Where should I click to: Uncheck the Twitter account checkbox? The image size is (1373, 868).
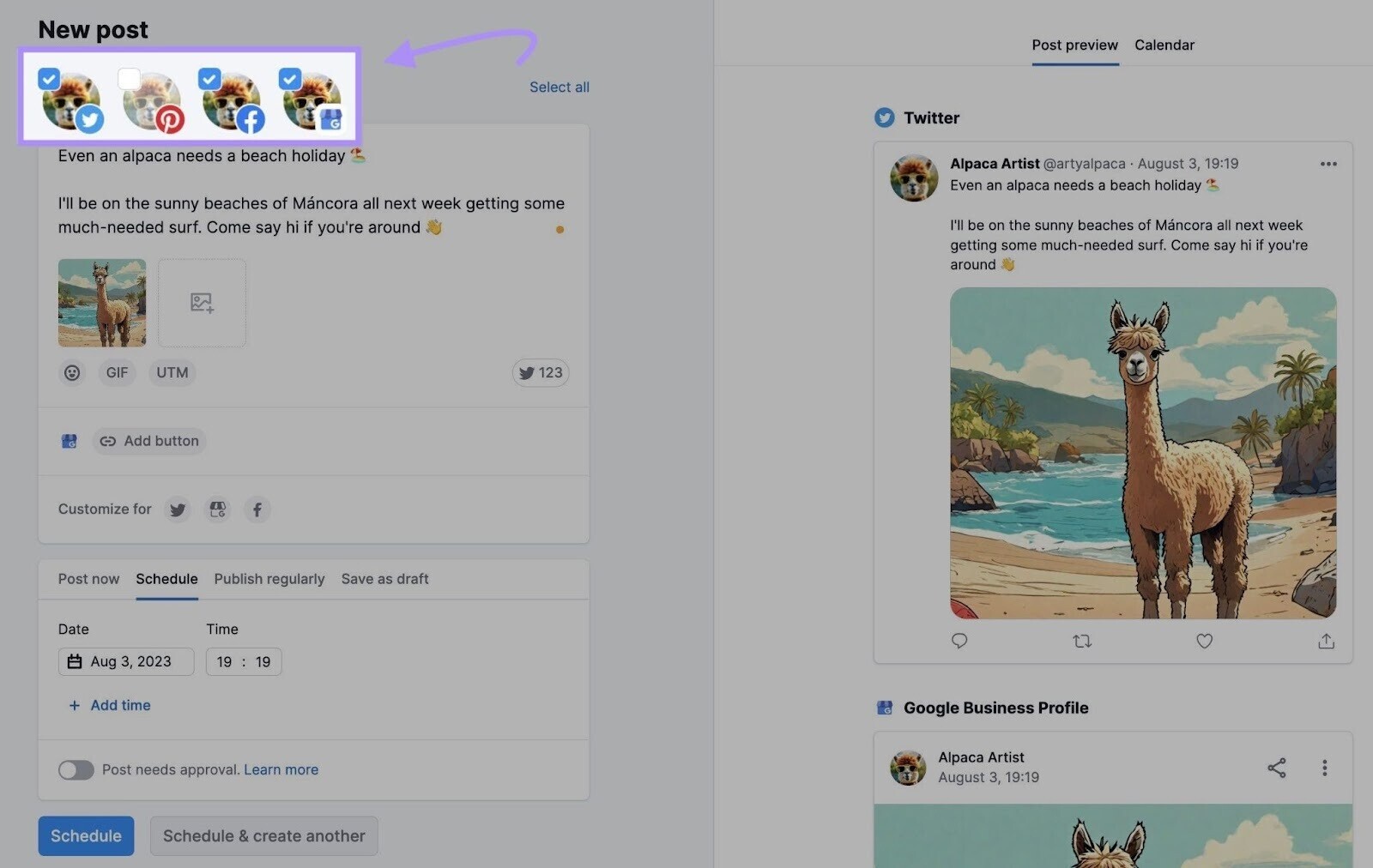pyautogui.click(x=49, y=78)
